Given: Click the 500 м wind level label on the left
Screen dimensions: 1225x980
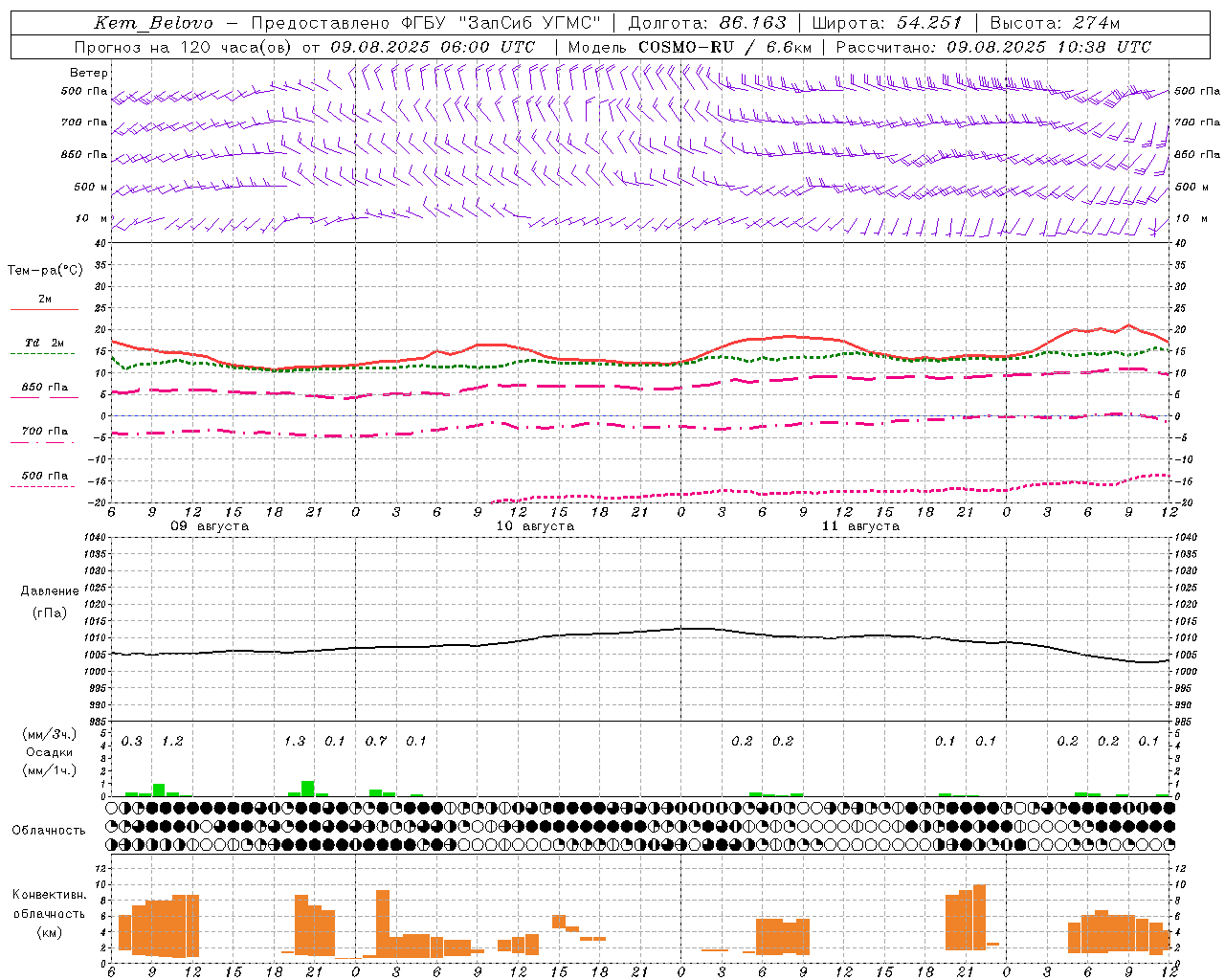Looking at the screenshot, I should point(91,187).
